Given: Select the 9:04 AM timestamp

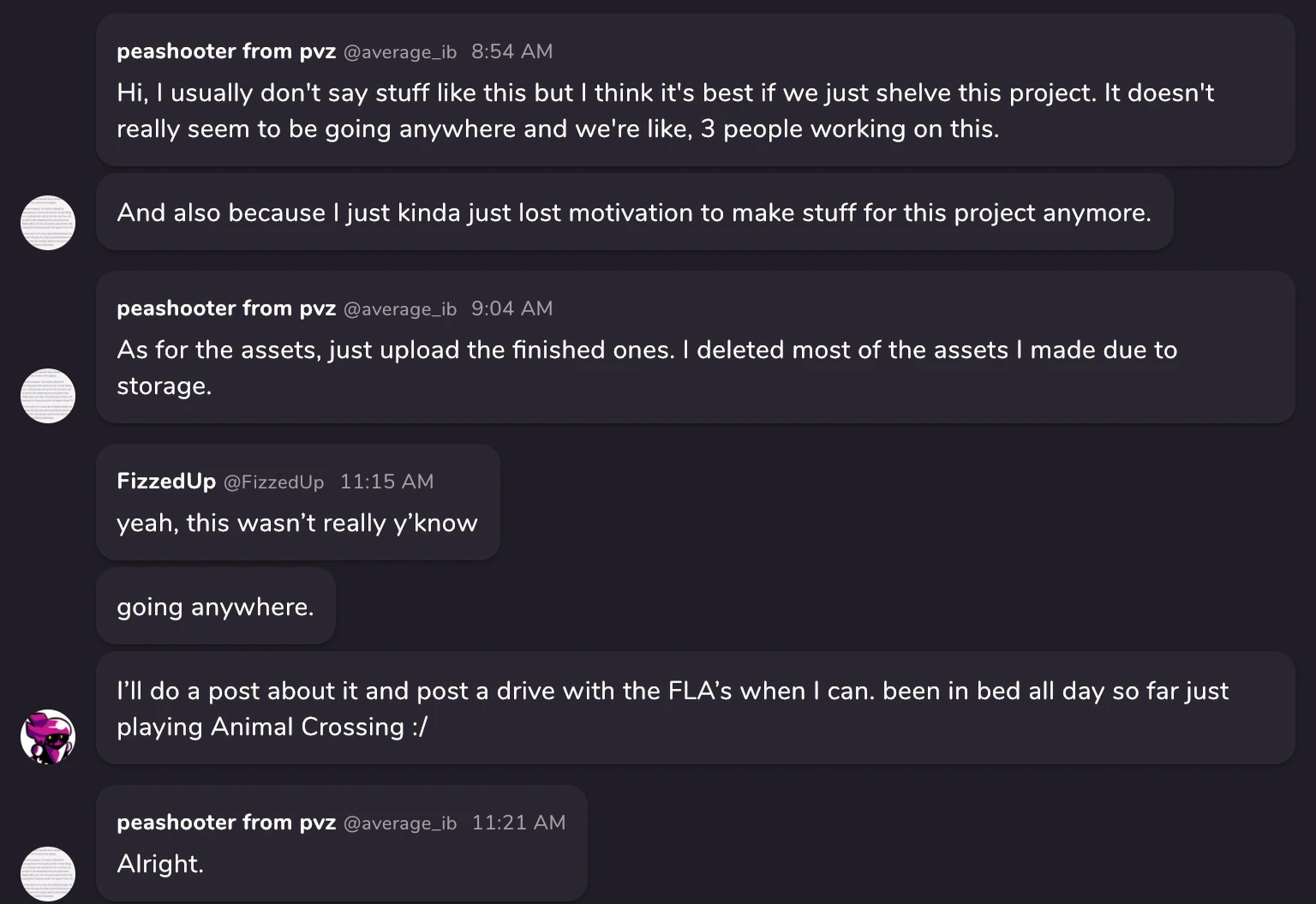Looking at the screenshot, I should [511, 308].
